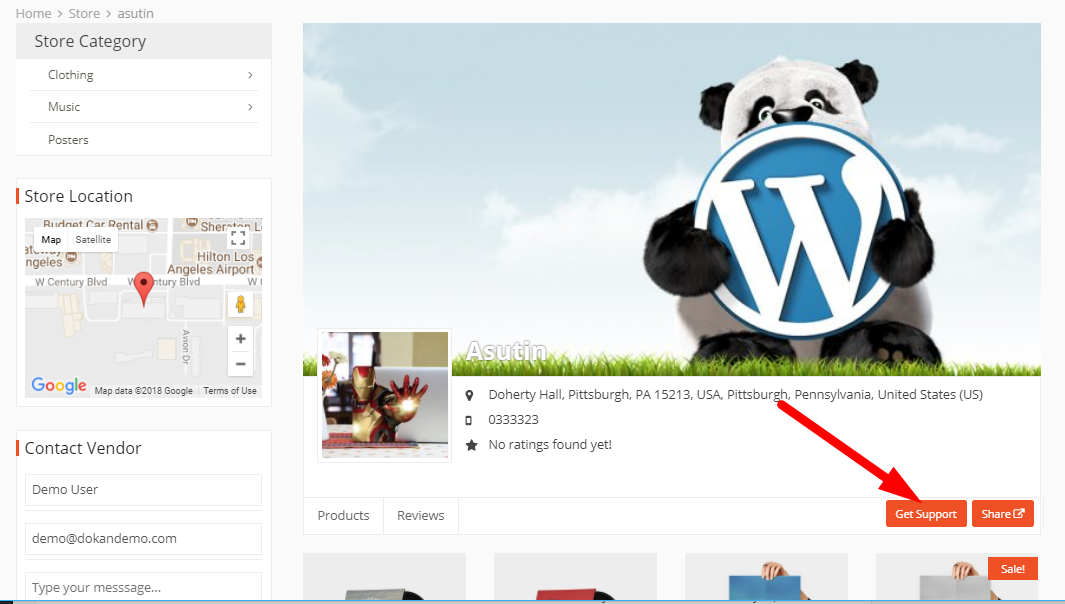Go to Home in breadcrumb
The image size is (1065, 604).
[33, 14]
